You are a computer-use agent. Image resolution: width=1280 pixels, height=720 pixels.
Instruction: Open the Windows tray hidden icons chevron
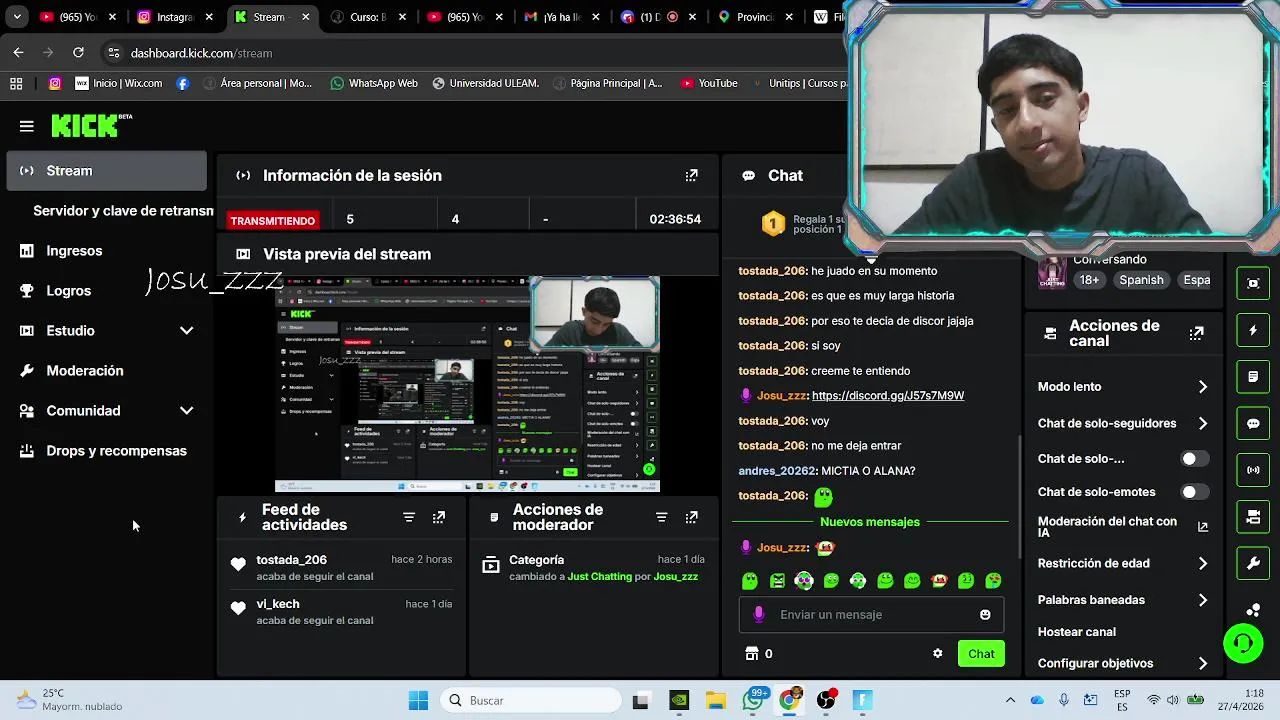point(1010,700)
